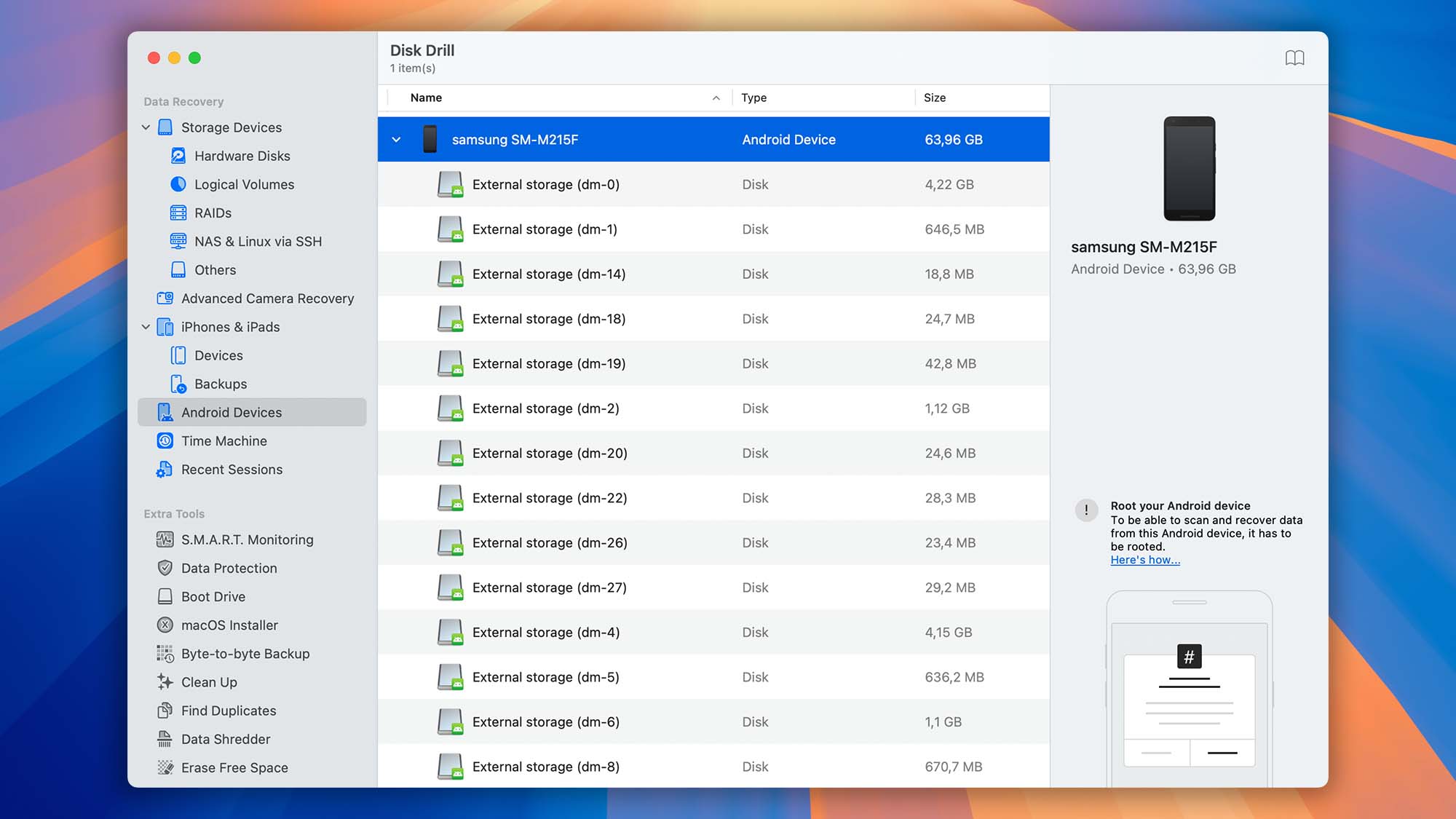Click the Logical Volumes pie icon
The image size is (1456, 819).
tap(178, 184)
